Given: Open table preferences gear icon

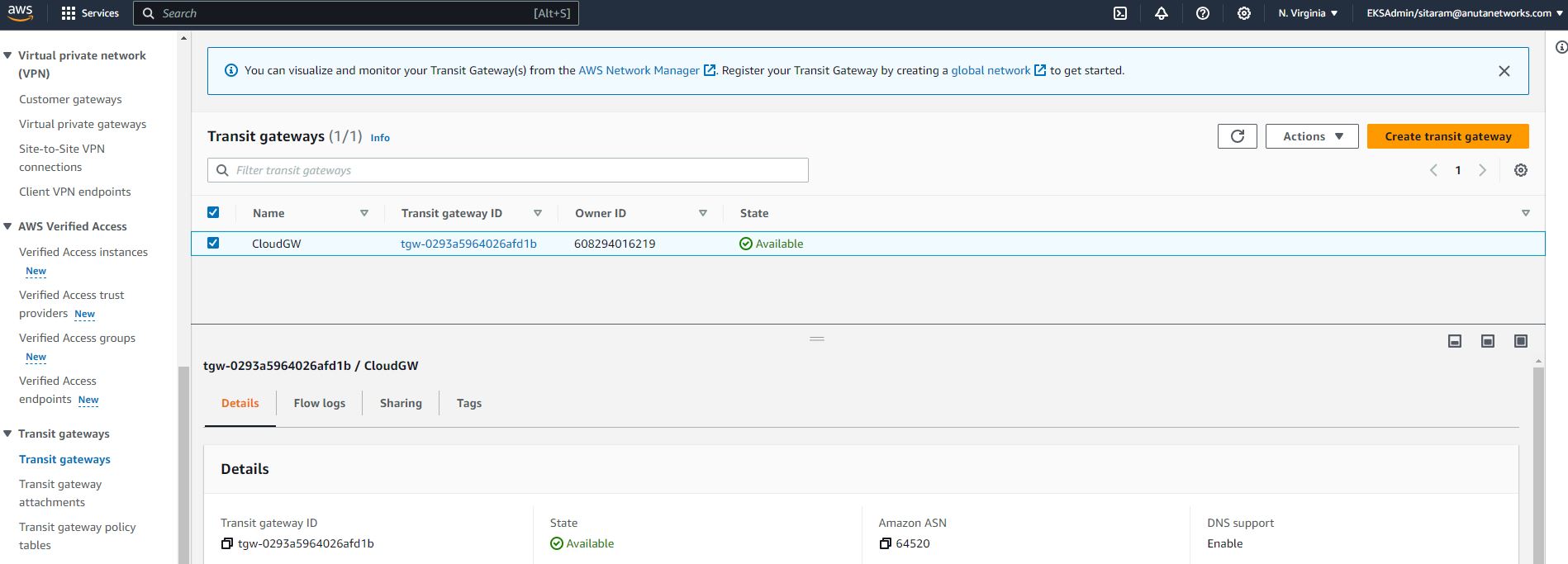Looking at the screenshot, I should (1521, 170).
